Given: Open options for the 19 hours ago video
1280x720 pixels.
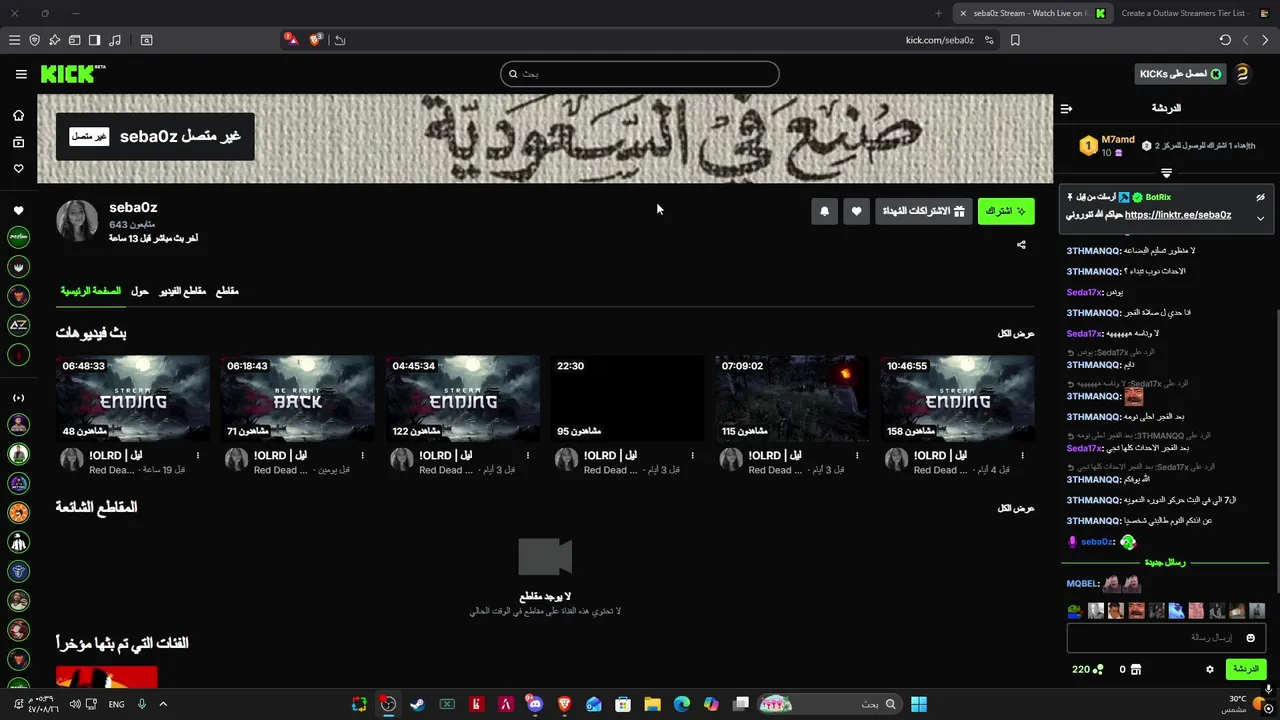Looking at the screenshot, I should point(198,456).
